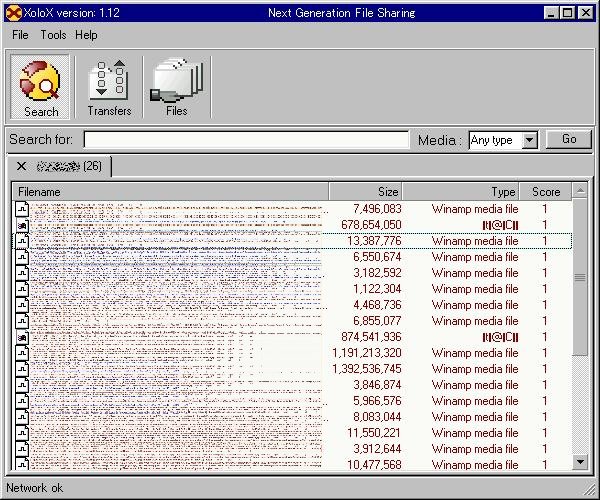Click the window resize grip in status bar
The width and height of the screenshot is (600, 500).
tap(587, 490)
